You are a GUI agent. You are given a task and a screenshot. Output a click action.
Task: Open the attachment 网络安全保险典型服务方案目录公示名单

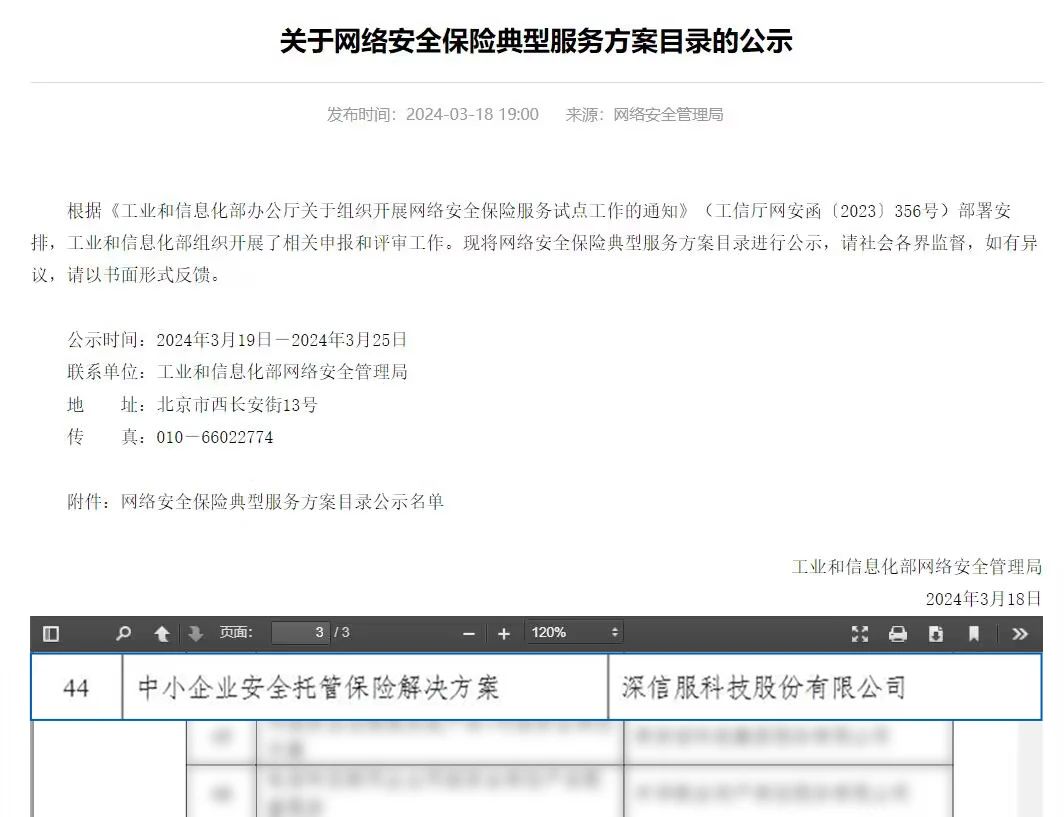pos(282,502)
